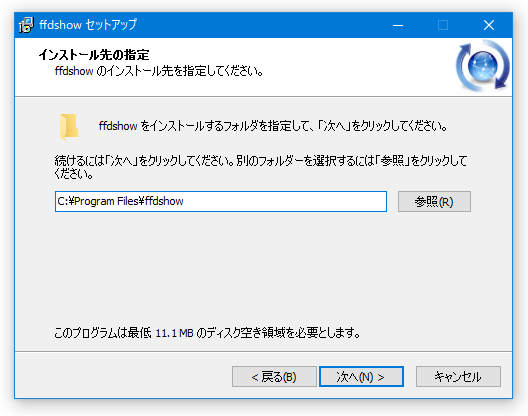Viewport: 528px width, 416px height.
Task: Click the 'ffdshow セットアップ' title text
Action: [88, 25]
